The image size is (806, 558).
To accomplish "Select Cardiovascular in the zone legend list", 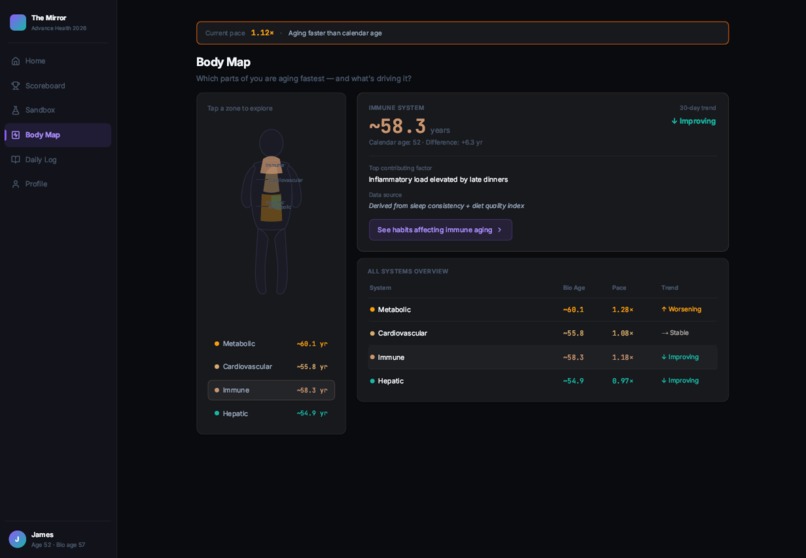I will (271, 367).
